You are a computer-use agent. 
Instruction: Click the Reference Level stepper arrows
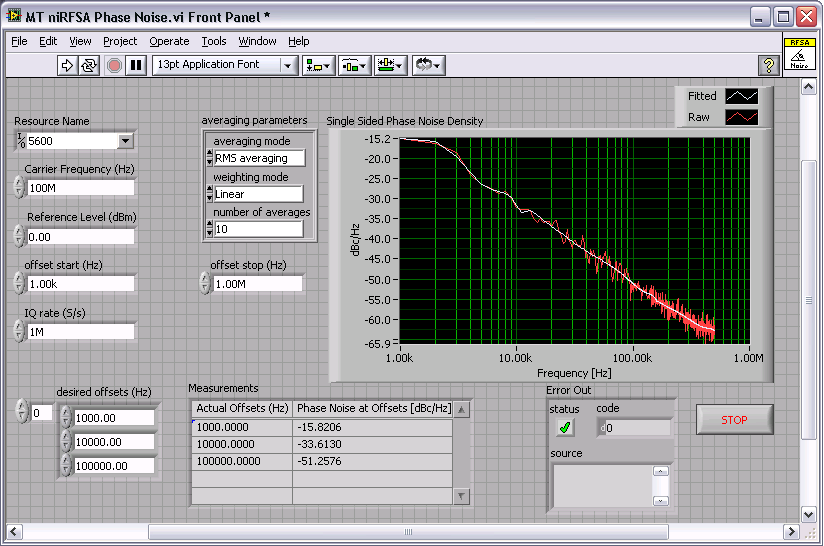click(x=19, y=236)
